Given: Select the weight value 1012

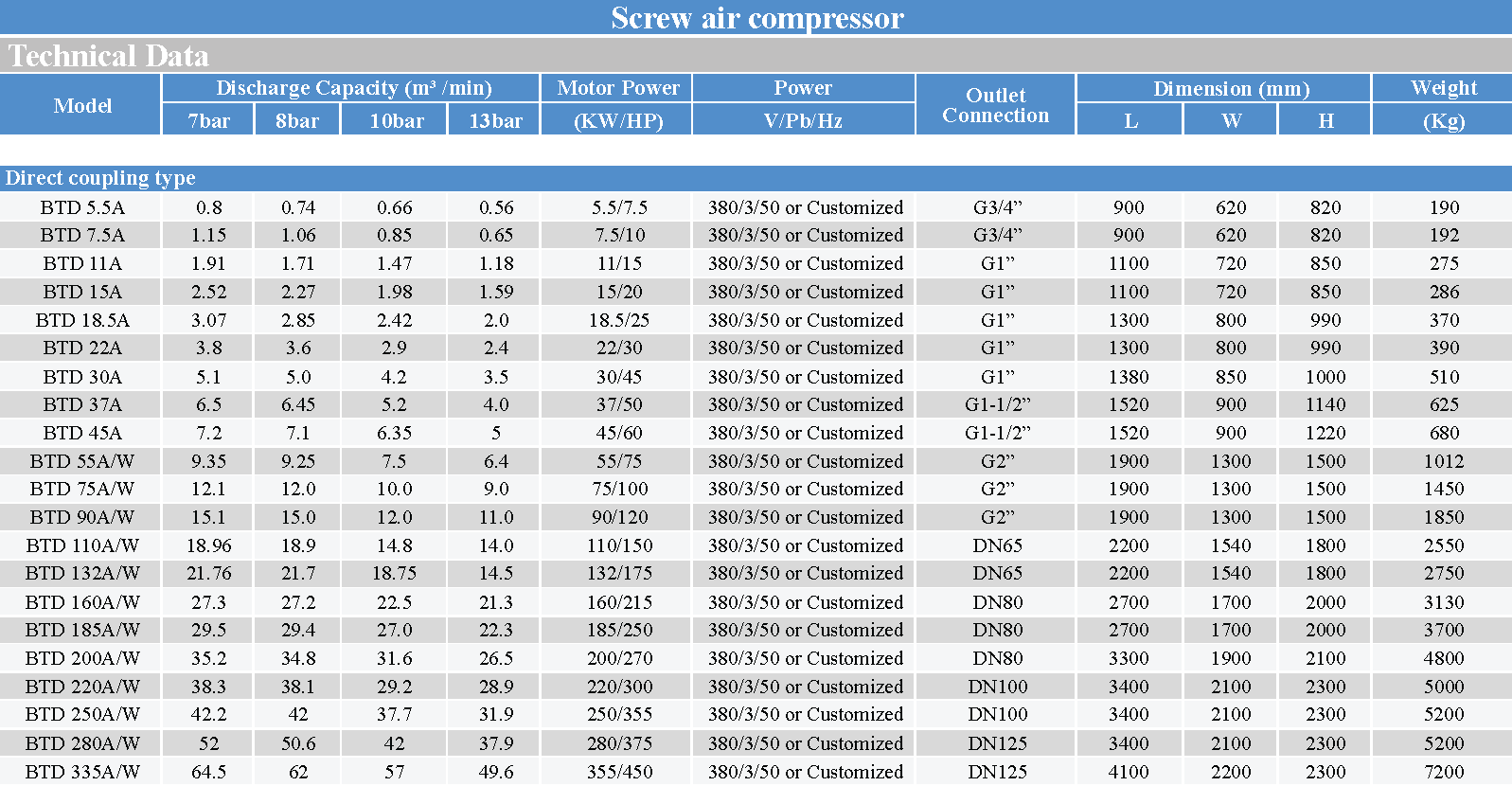Looking at the screenshot, I should coord(1444,461).
